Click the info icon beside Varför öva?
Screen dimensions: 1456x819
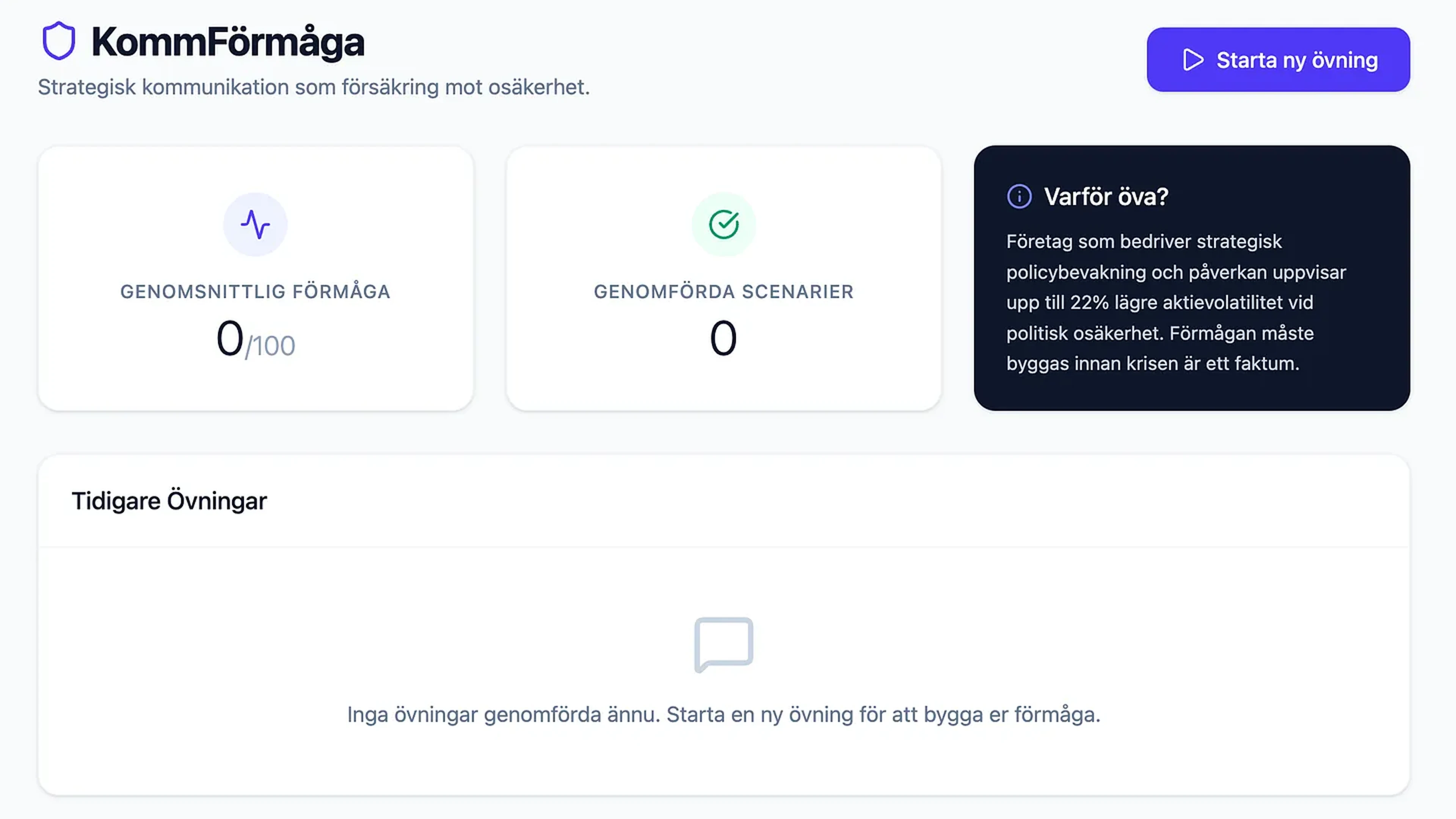click(1019, 197)
